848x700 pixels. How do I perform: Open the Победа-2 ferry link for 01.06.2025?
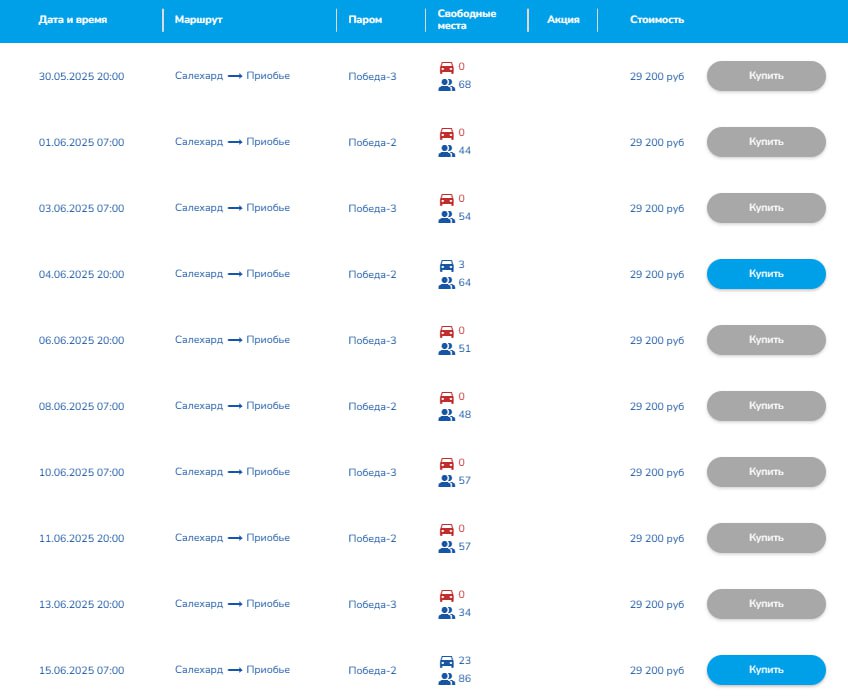click(x=372, y=143)
